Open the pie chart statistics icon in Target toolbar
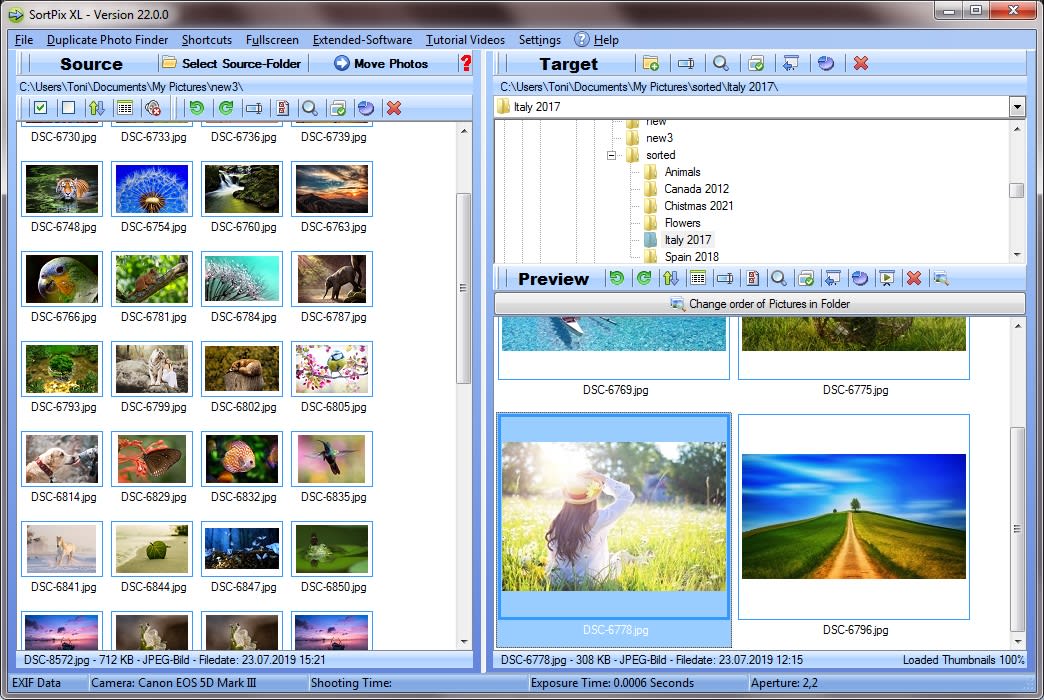1044x700 pixels. tap(825, 63)
